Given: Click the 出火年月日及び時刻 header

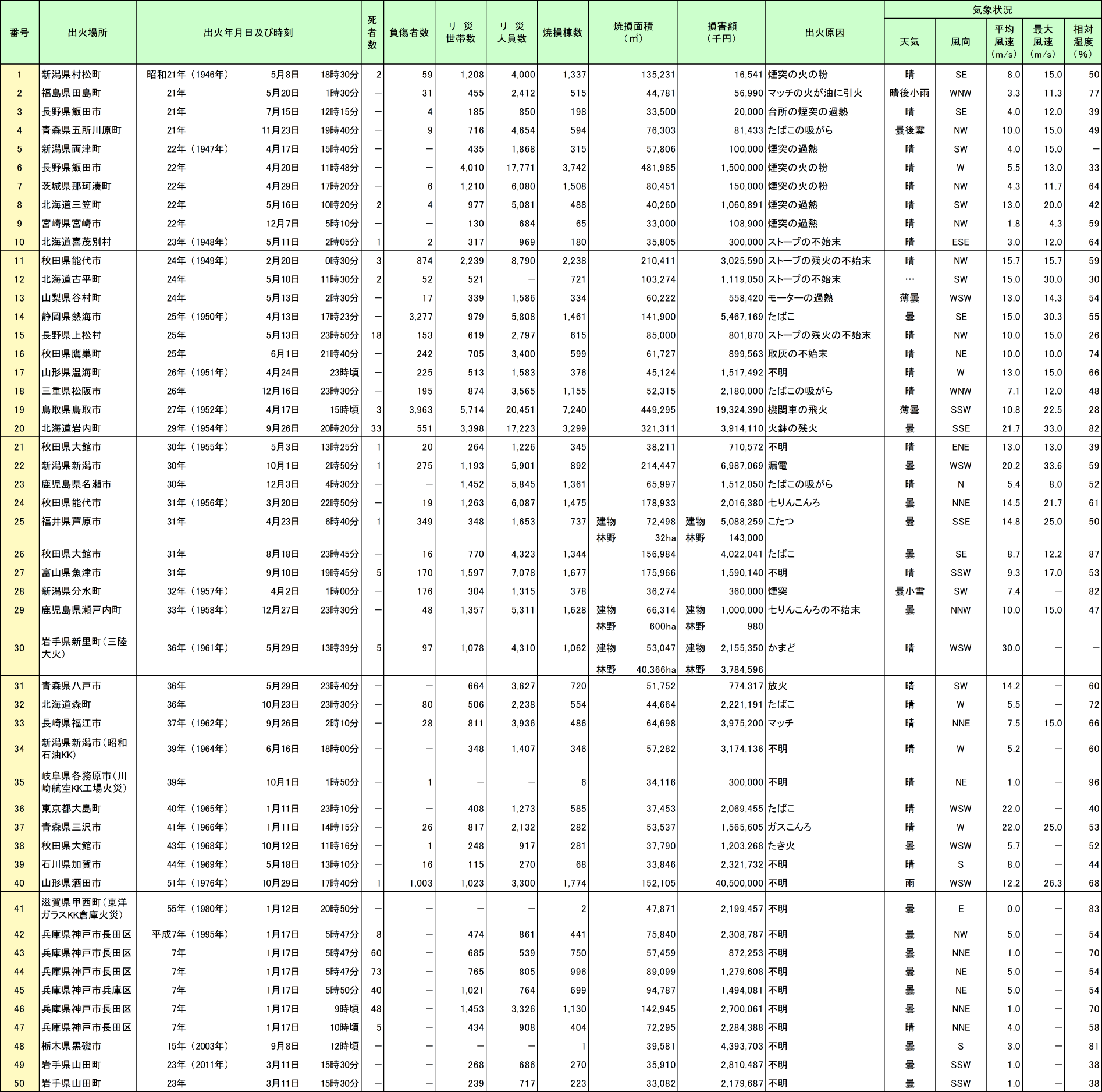Looking at the screenshot, I should coord(248,33).
